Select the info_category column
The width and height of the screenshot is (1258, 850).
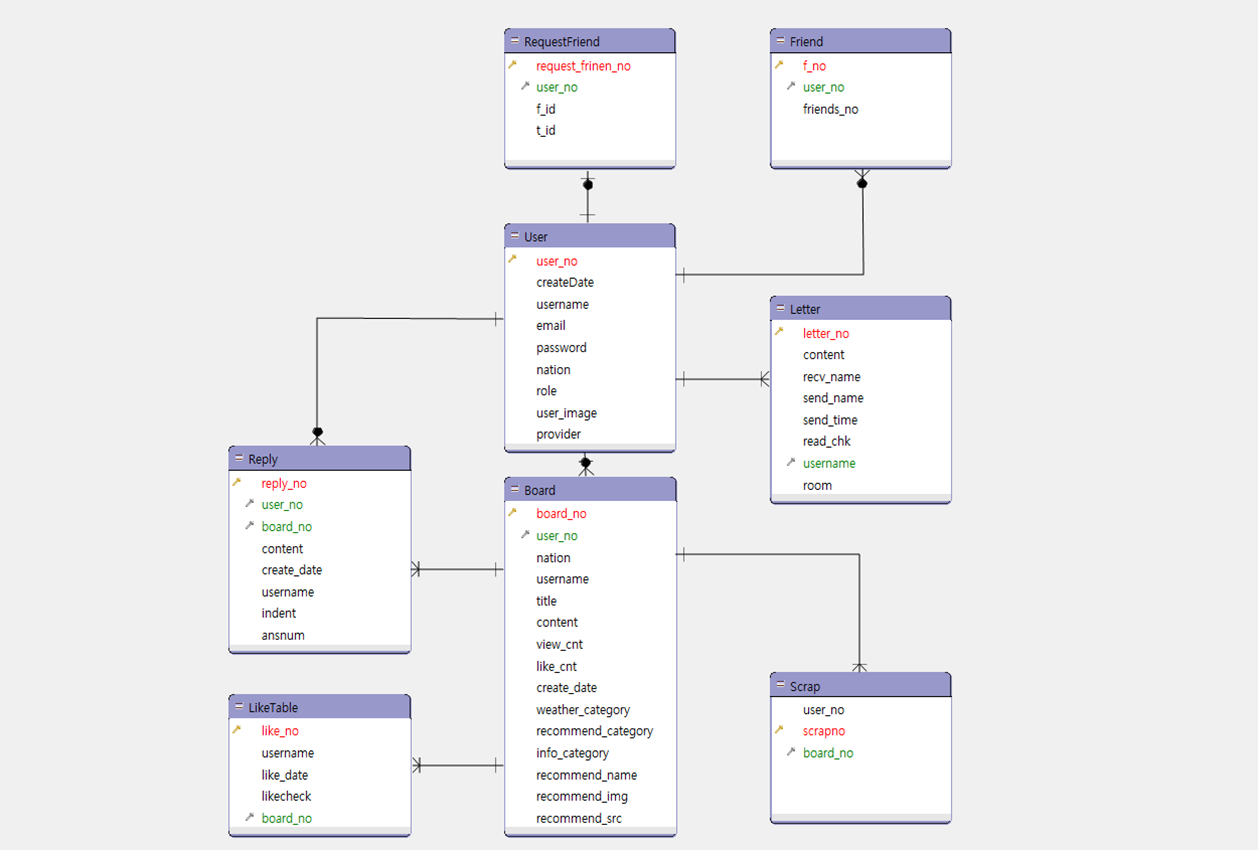pyautogui.click(x=572, y=753)
